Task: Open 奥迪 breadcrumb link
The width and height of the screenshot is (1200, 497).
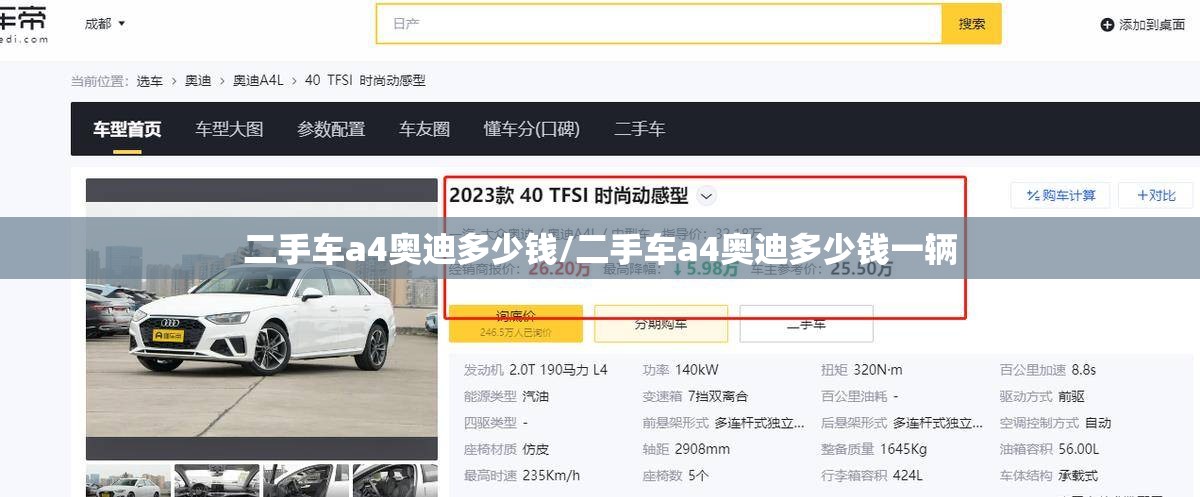Action: (198, 81)
